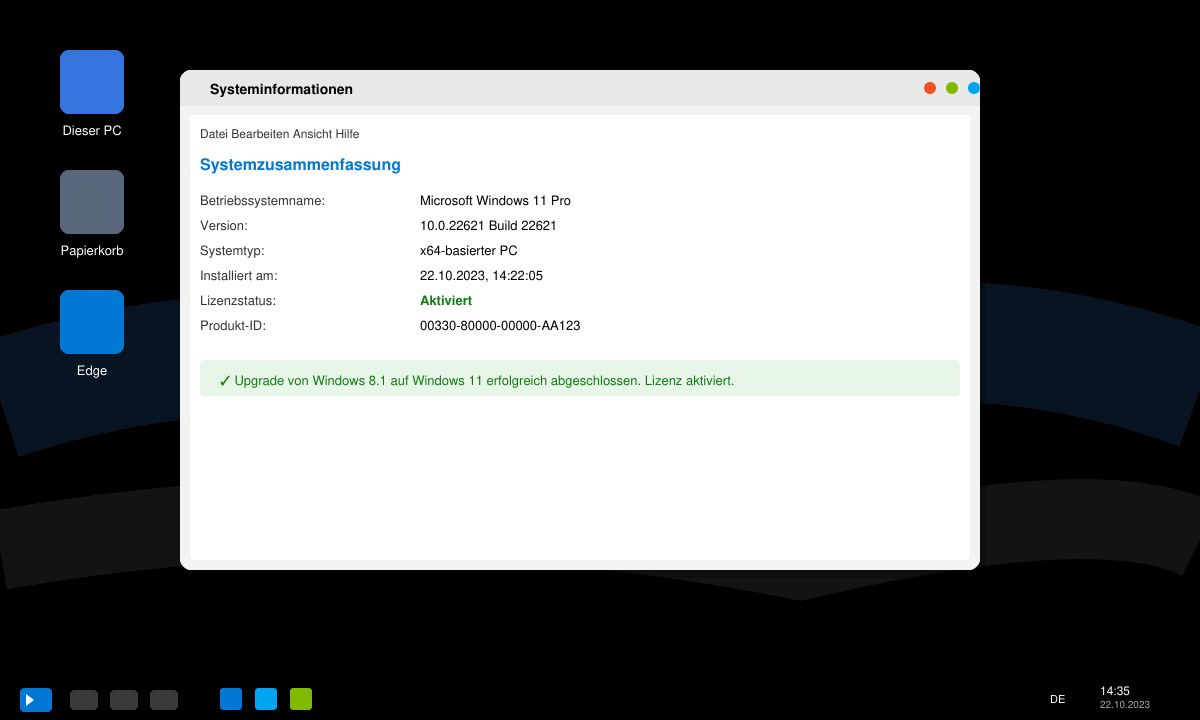This screenshot has height=720, width=1200.
Task: Select the Produkt-ID label
Action: click(233, 326)
